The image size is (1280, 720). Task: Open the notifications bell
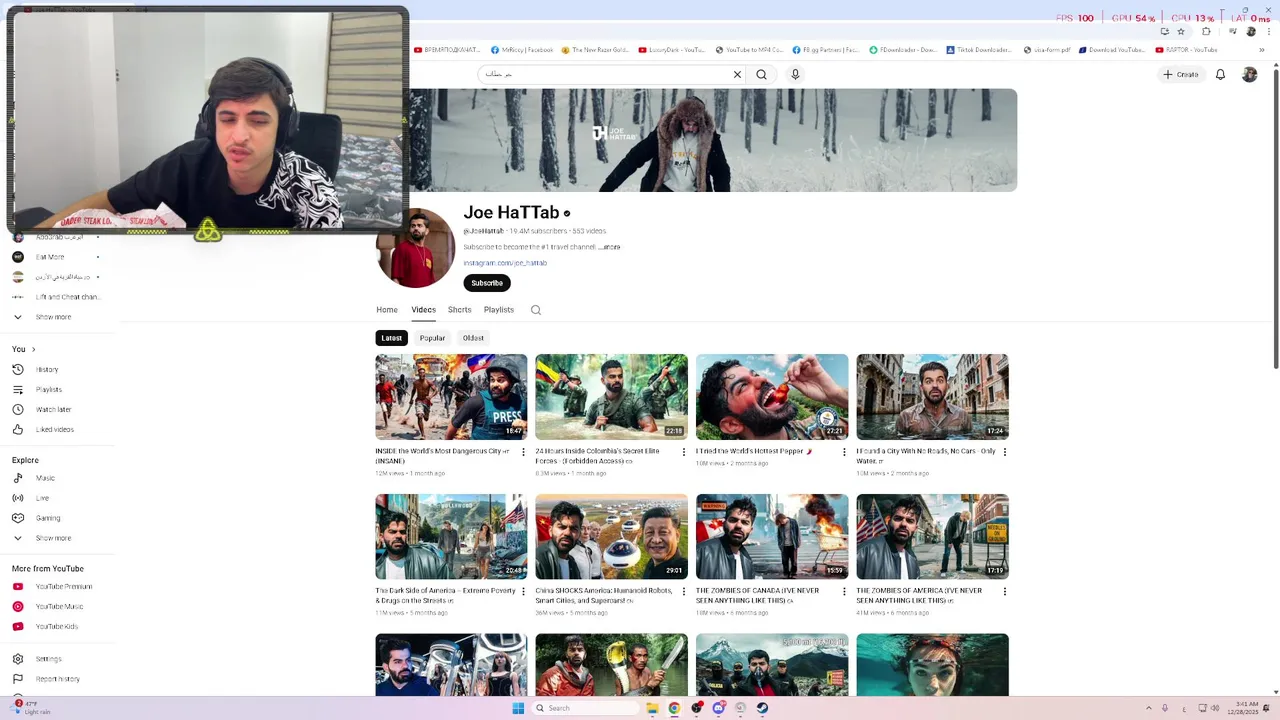tap(1220, 74)
